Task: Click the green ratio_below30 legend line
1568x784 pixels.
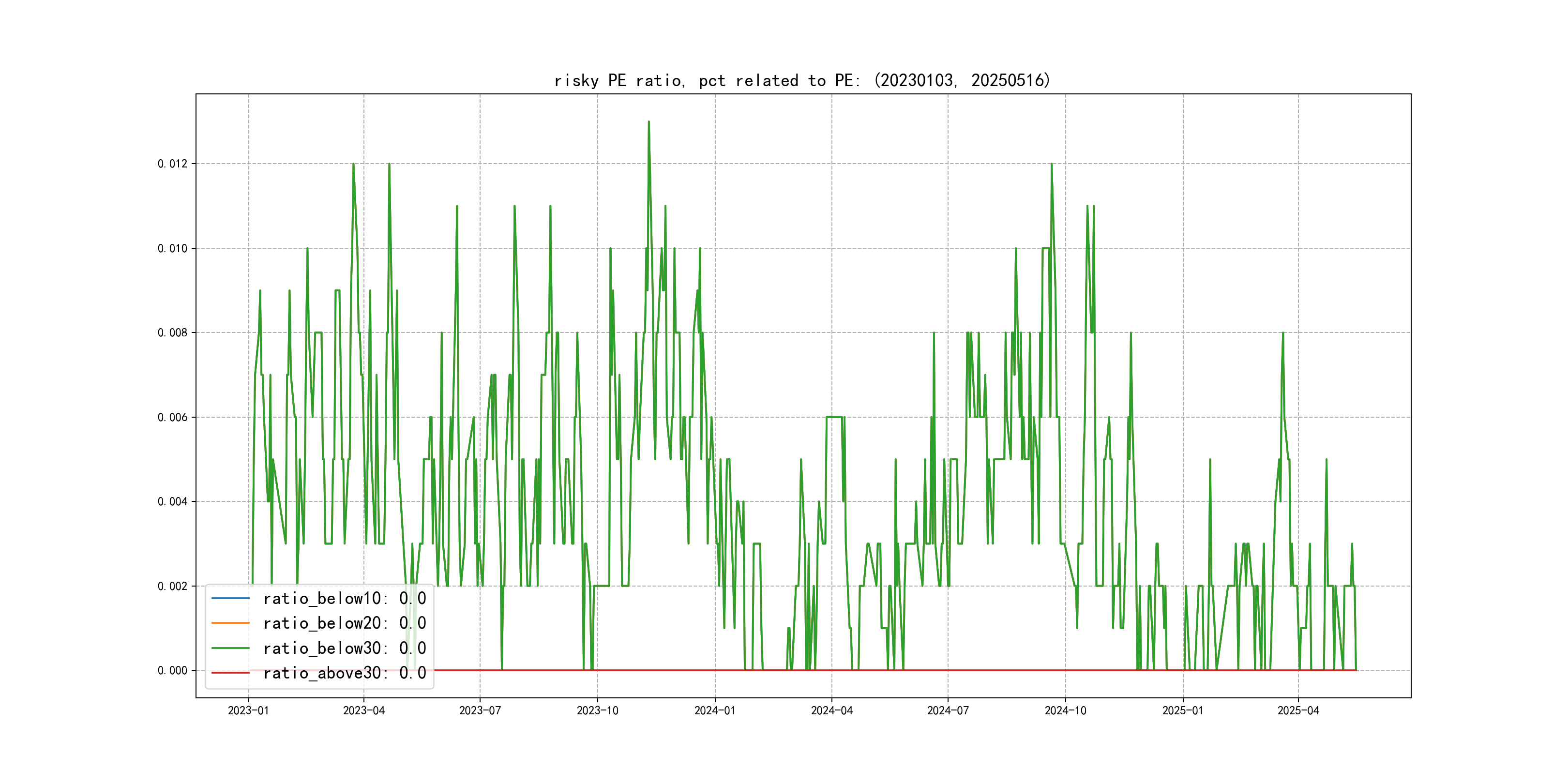Action: tap(230, 648)
